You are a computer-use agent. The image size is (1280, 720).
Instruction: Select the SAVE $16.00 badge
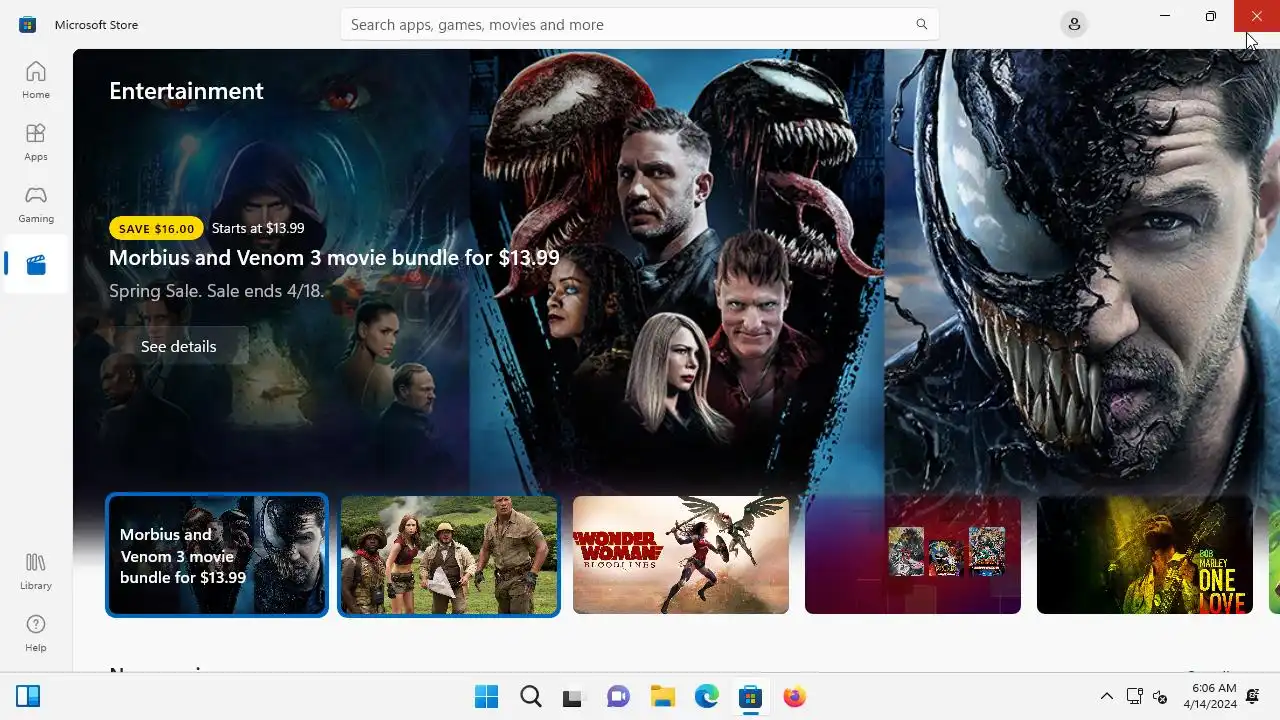pyautogui.click(x=156, y=228)
